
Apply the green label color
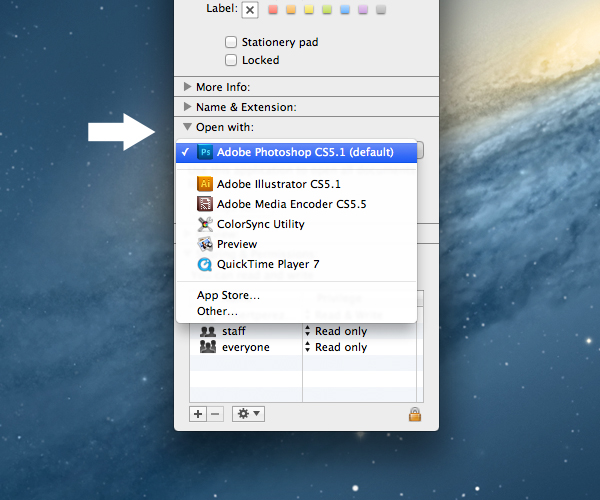coord(327,9)
